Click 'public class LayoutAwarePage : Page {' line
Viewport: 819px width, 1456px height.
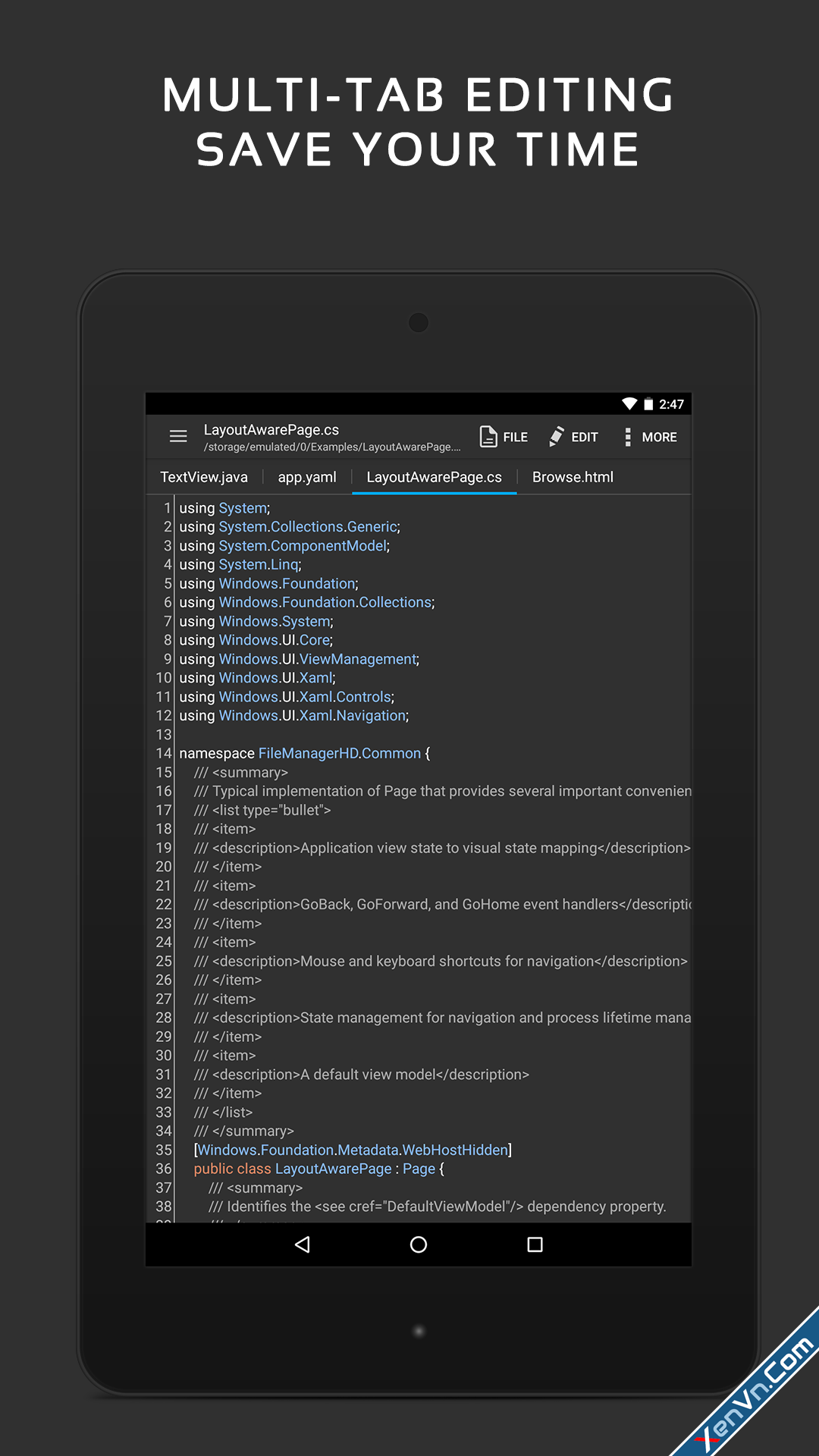tap(319, 1169)
